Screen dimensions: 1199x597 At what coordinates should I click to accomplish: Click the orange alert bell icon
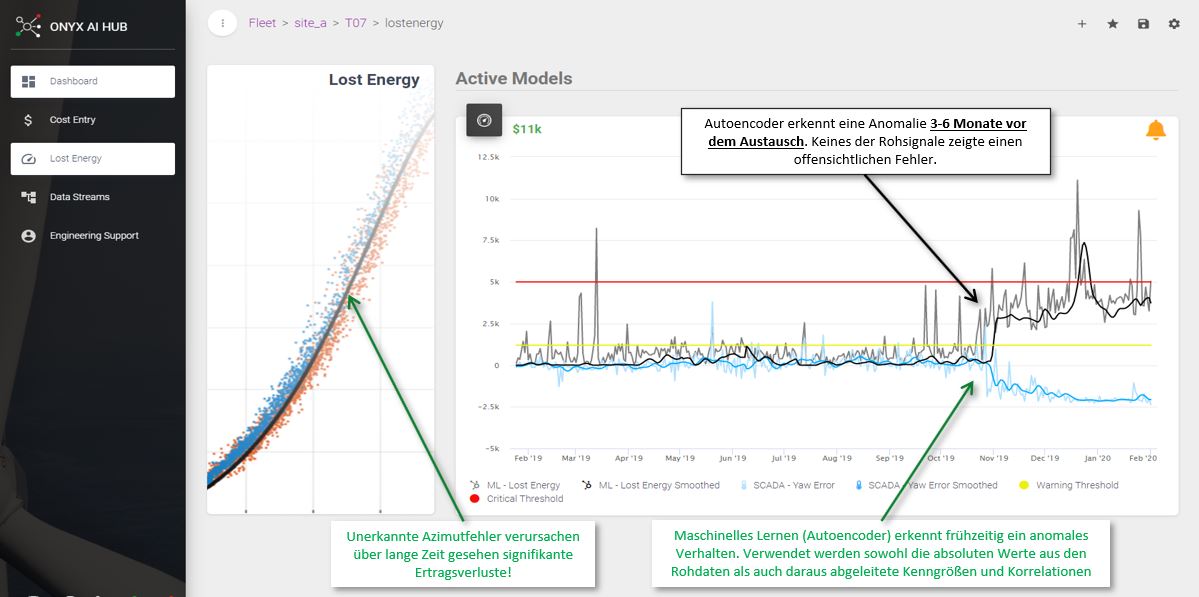[x=1155, y=130]
